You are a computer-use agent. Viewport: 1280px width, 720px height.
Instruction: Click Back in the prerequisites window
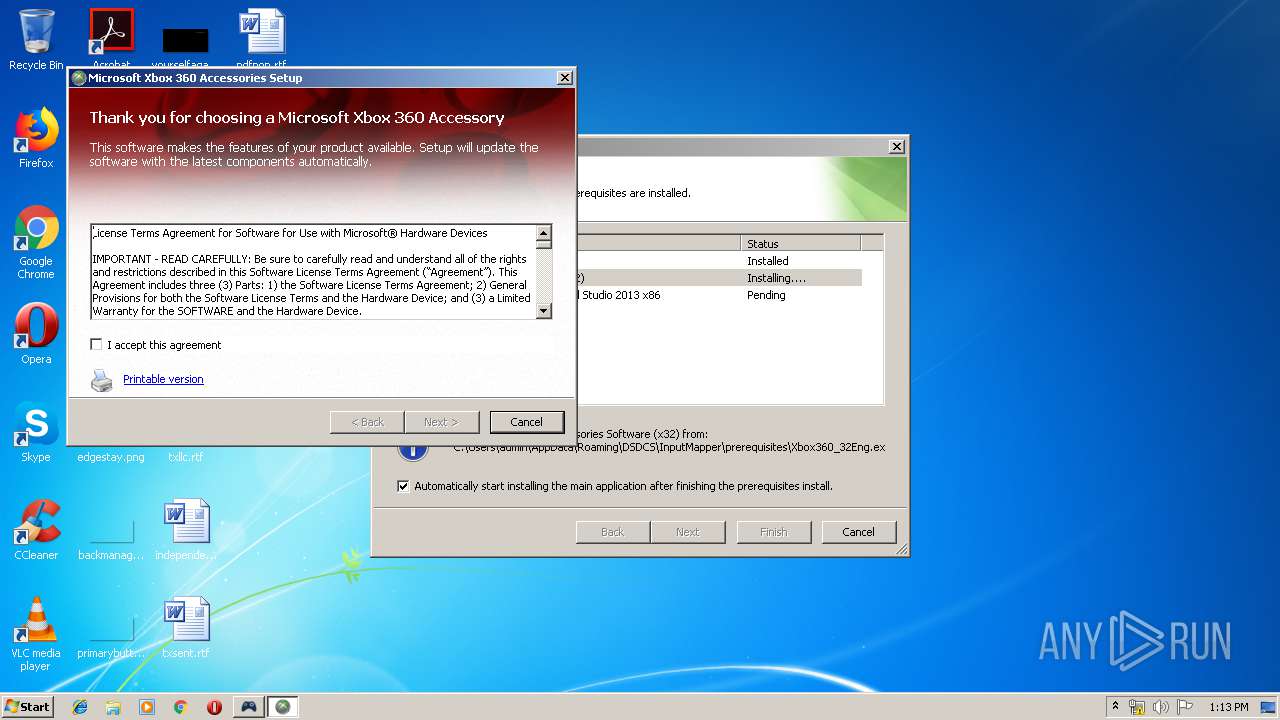pyautogui.click(x=612, y=532)
